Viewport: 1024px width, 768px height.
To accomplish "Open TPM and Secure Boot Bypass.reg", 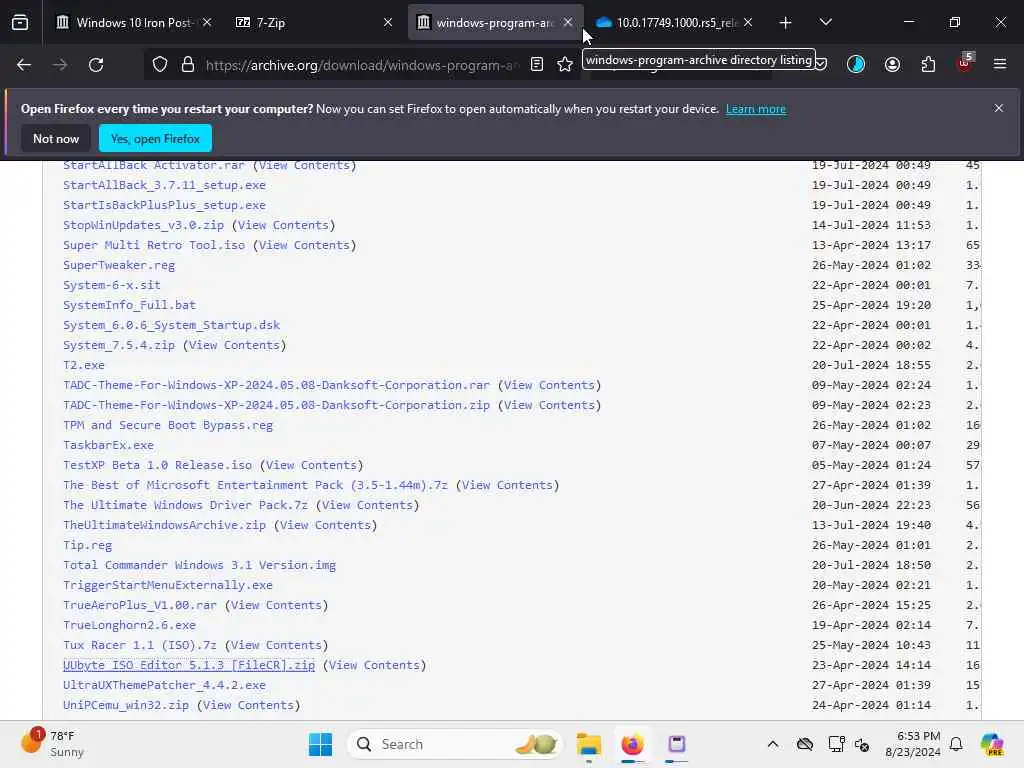I will click(x=168, y=425).
